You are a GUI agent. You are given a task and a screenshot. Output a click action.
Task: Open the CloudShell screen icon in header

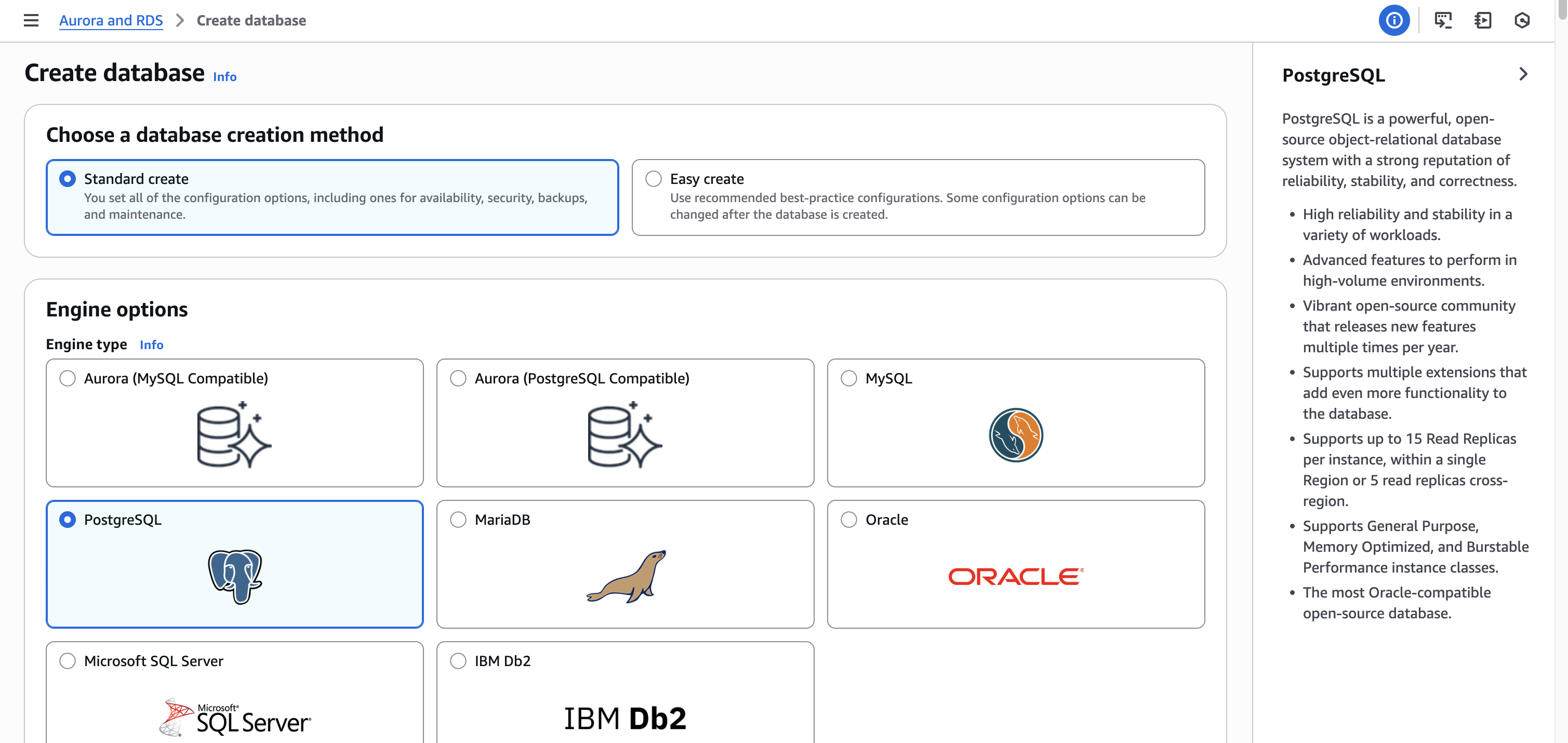pyautogui.click(x=1443, y=20)
